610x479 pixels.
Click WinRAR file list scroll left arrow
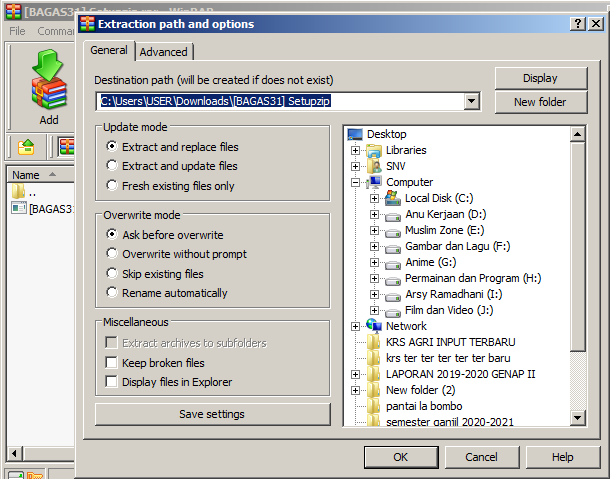[x=15, y=453]
